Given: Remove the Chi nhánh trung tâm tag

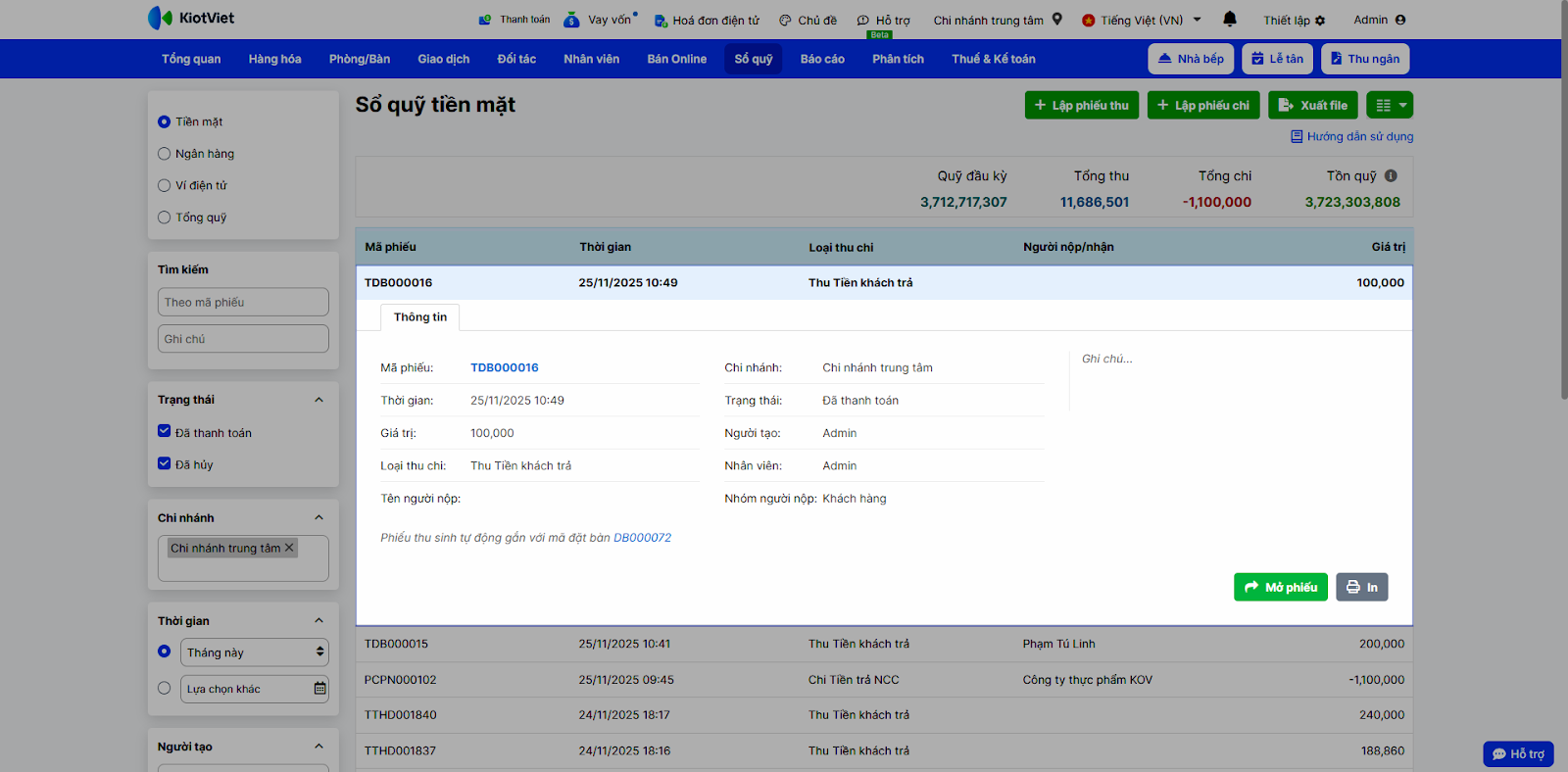Looking at the screenshot, I should pos(289,548).
